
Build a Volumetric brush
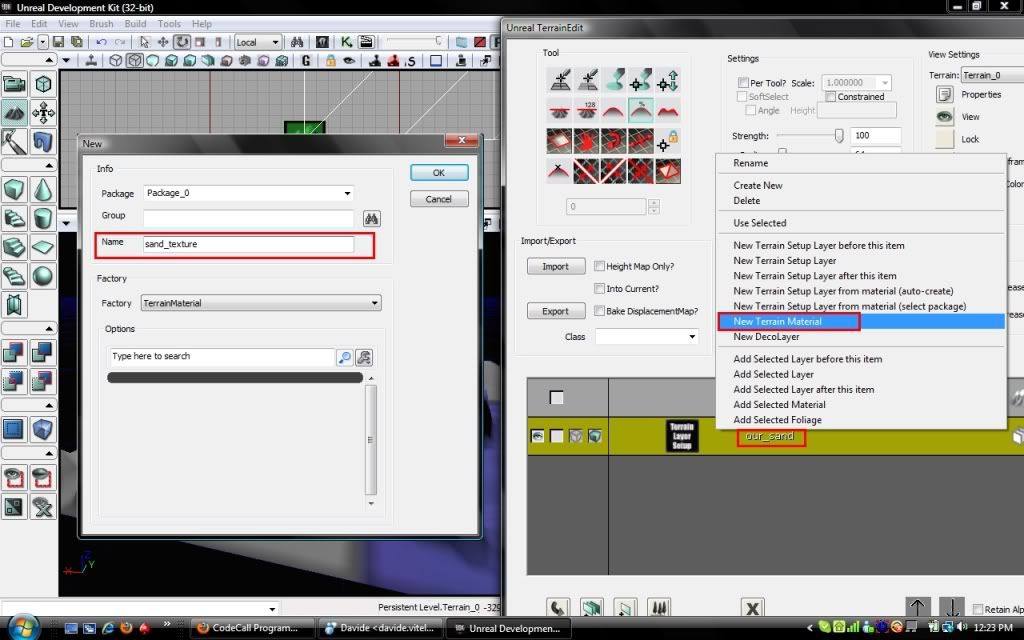pyautogui.click(x=14, y=304)
